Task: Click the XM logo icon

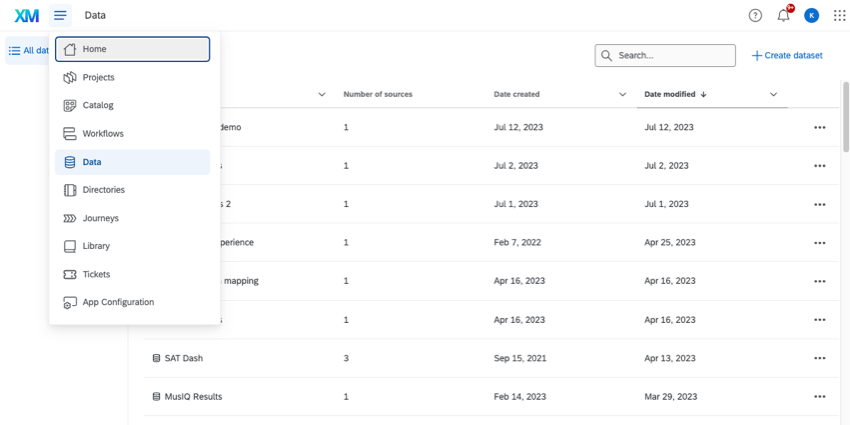Action: (x=27, y=15)
